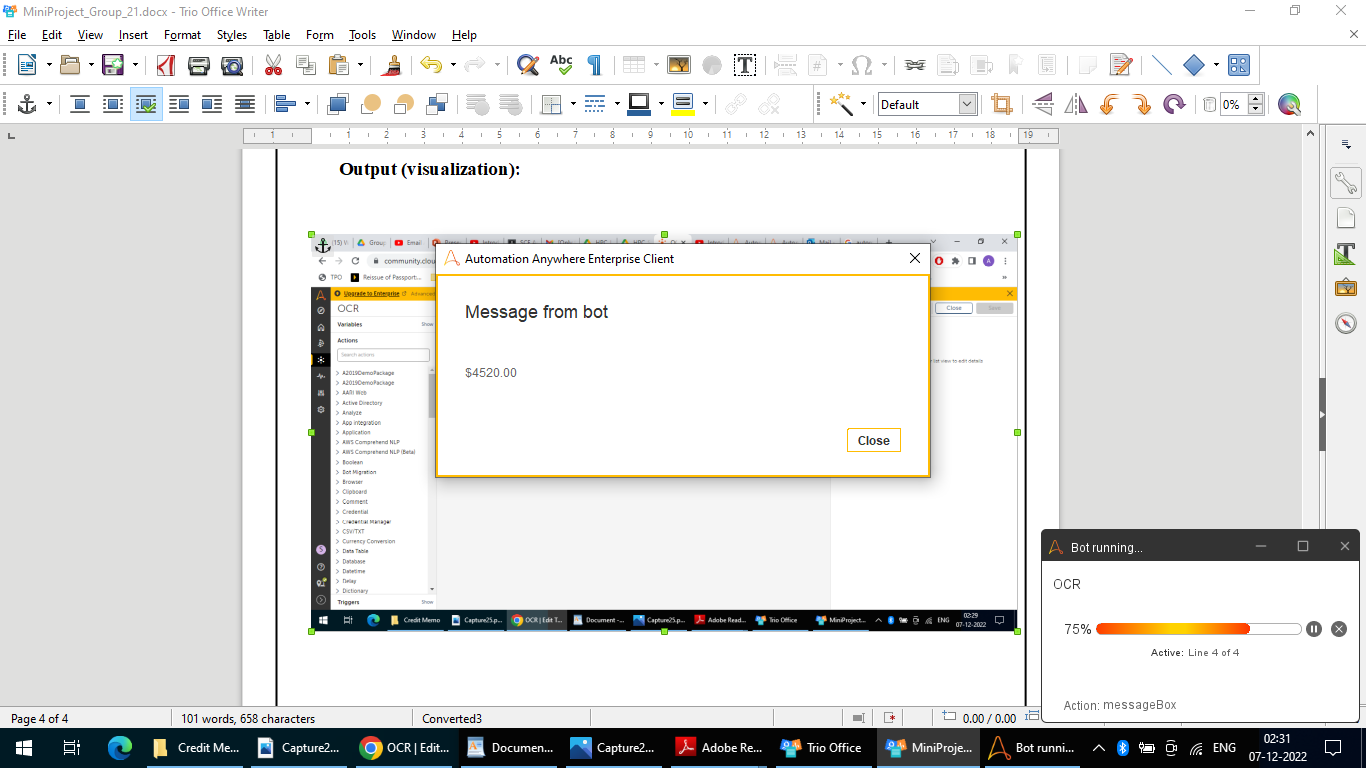Click the yellow Background Color swatch

(684, 104)
